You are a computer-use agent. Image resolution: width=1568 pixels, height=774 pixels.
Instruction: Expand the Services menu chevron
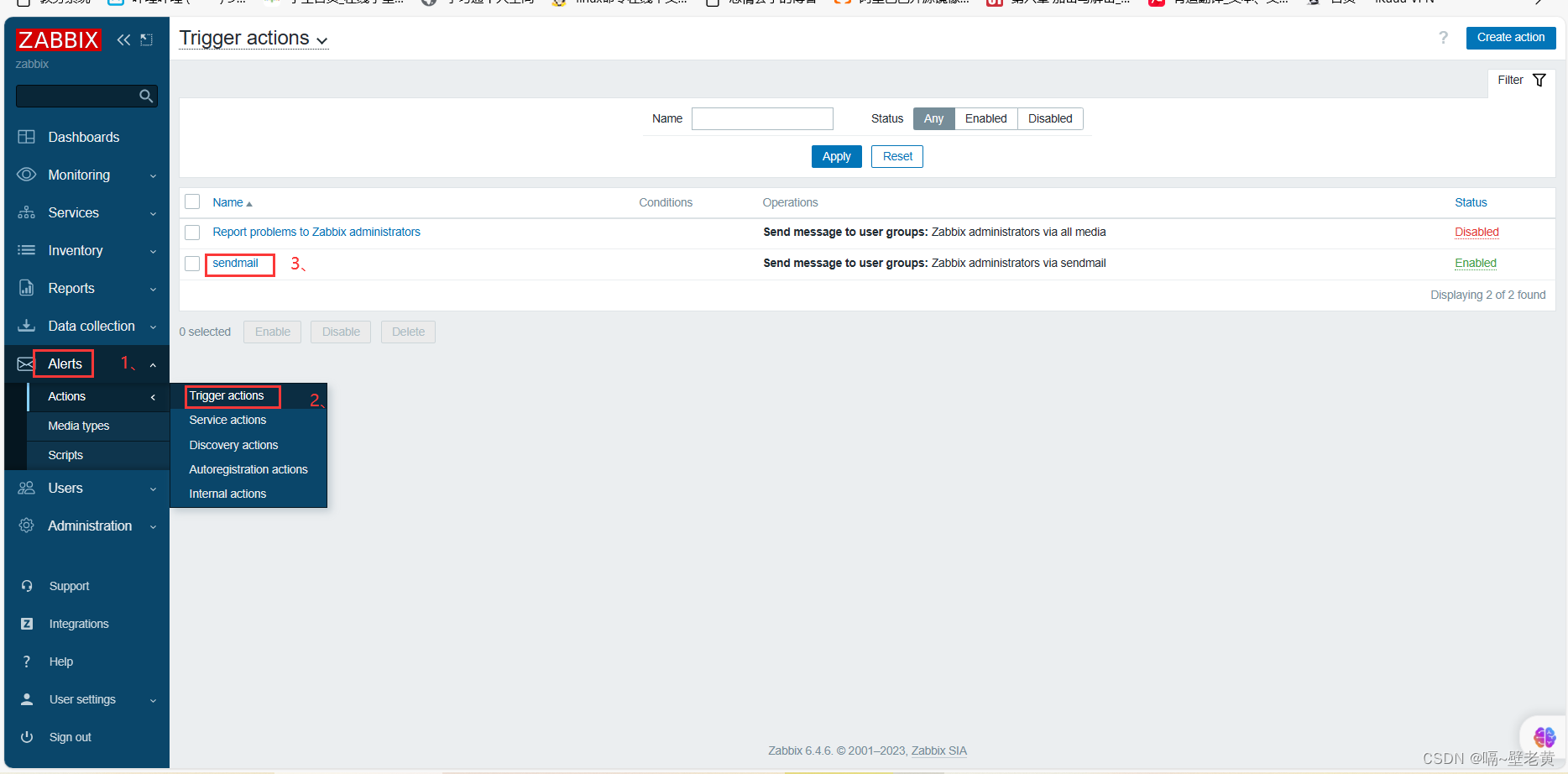coord(153,213)
